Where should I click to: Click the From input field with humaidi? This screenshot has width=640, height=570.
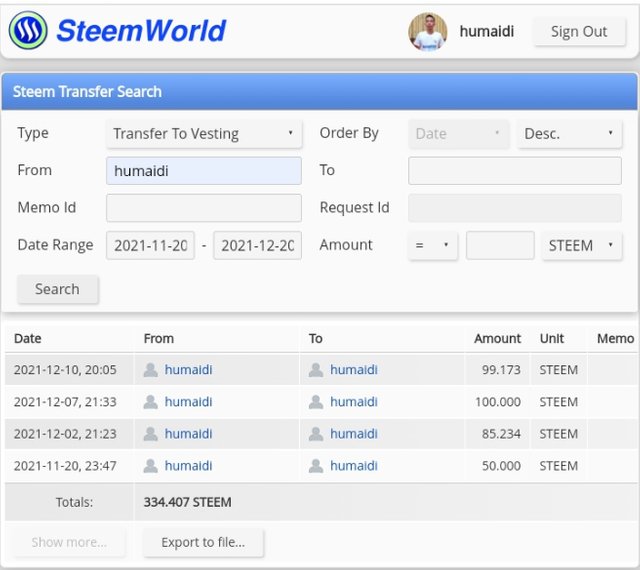click(204, 171)
